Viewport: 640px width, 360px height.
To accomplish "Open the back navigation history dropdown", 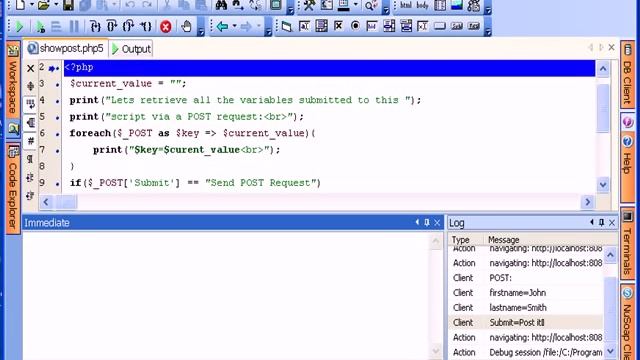I will point(234,27).
